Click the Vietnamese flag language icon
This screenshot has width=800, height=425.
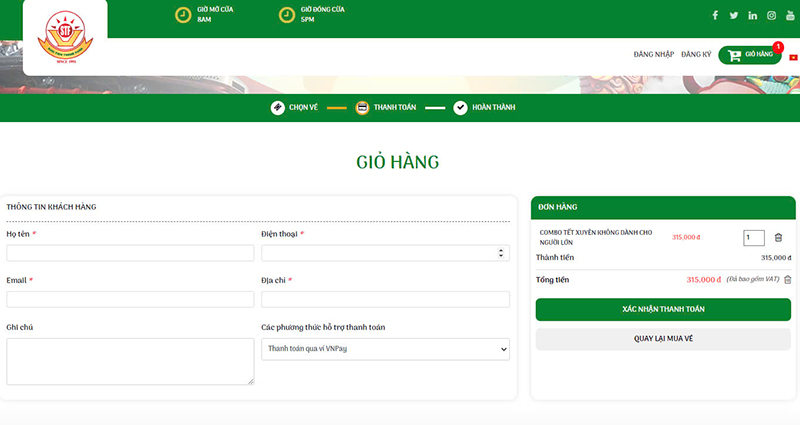793,57
